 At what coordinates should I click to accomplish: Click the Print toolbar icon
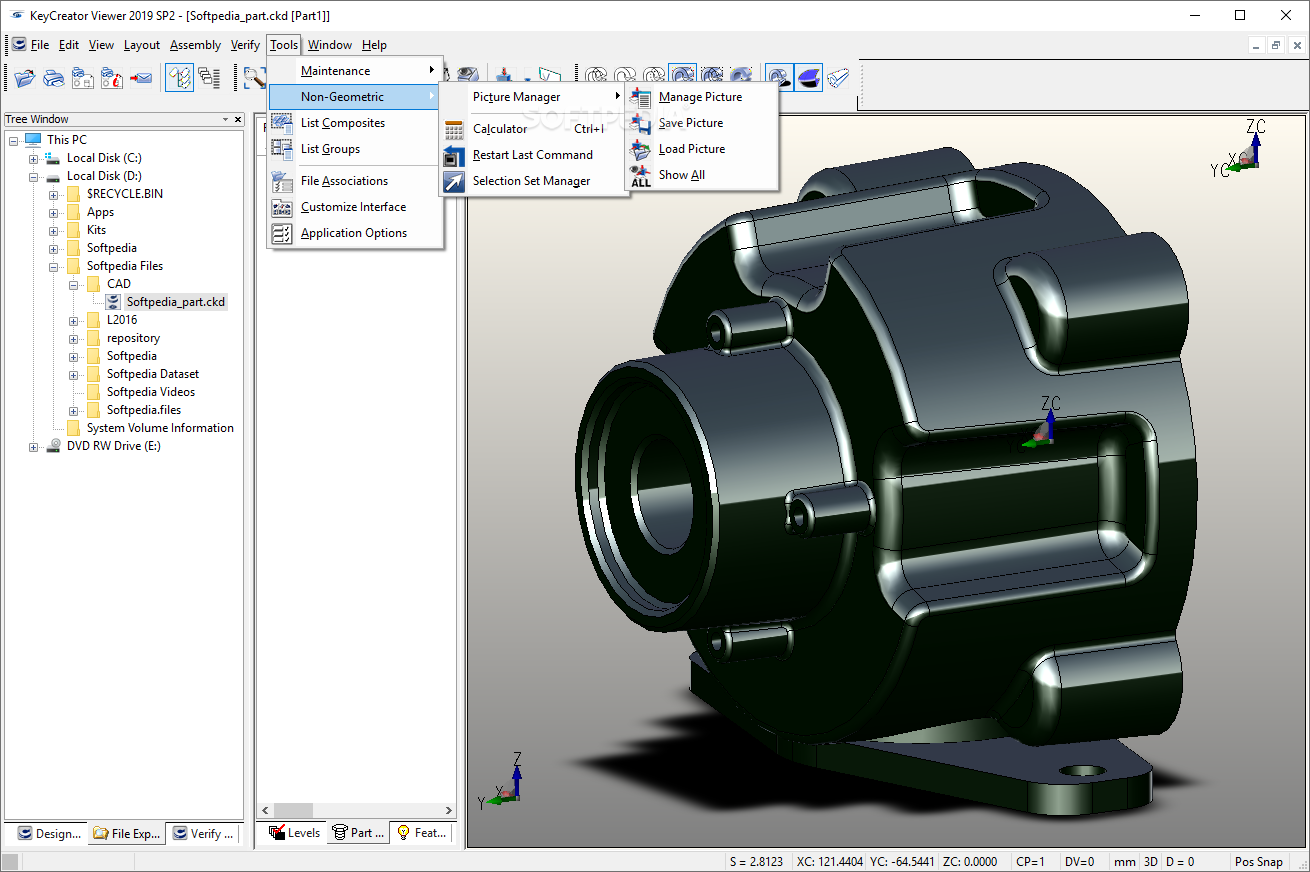coord(54,77)
